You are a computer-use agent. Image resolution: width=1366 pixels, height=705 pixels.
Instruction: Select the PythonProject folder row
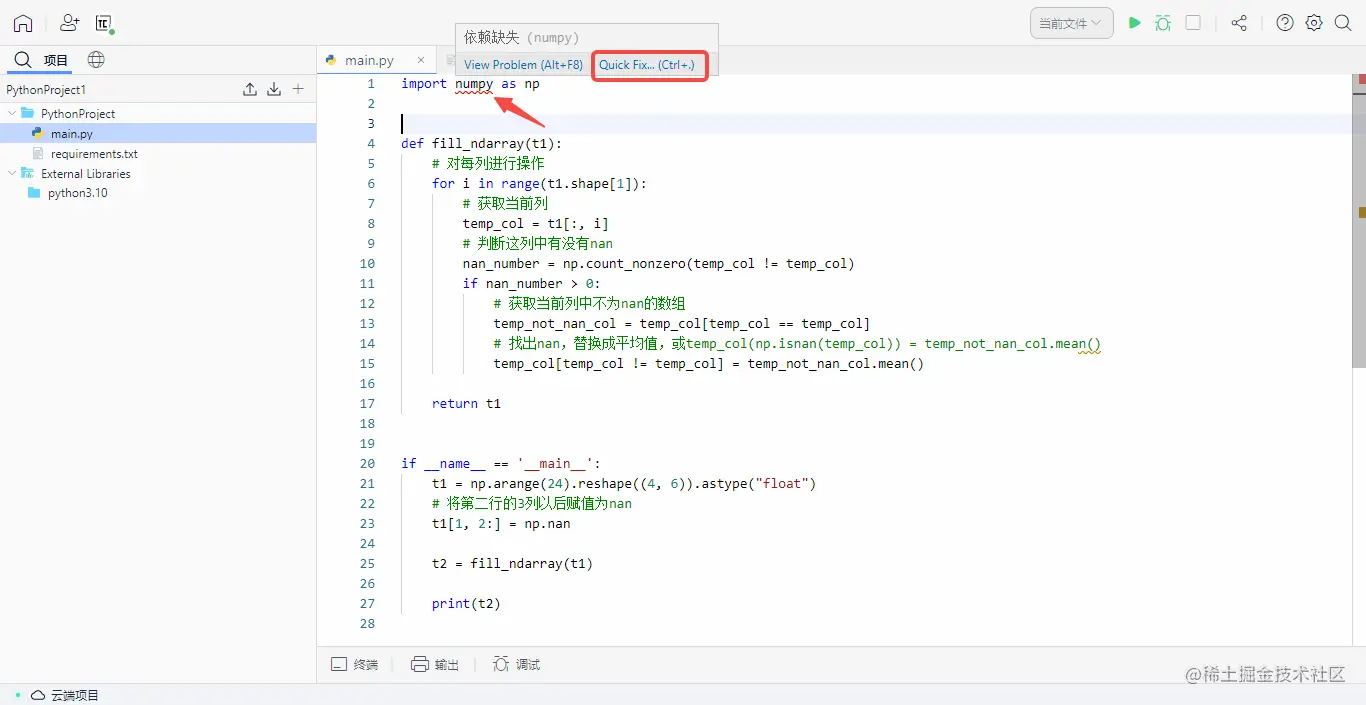(158, 113)
